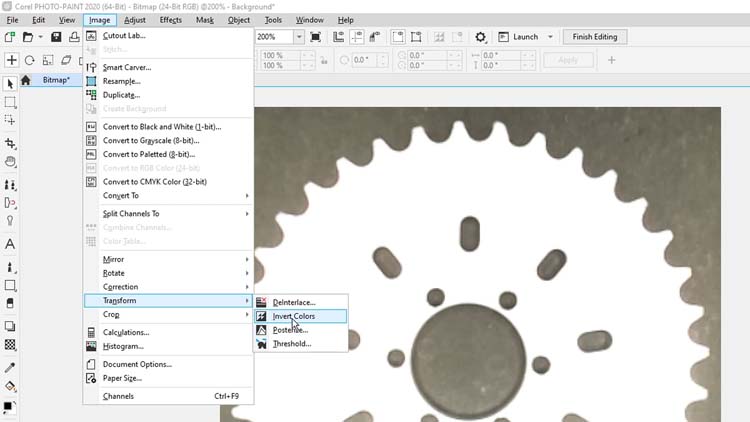Click the Print icon
Image resolution: width=750 pixels, height=422 pixels.
pyautogui.click(x=74, y=37)
